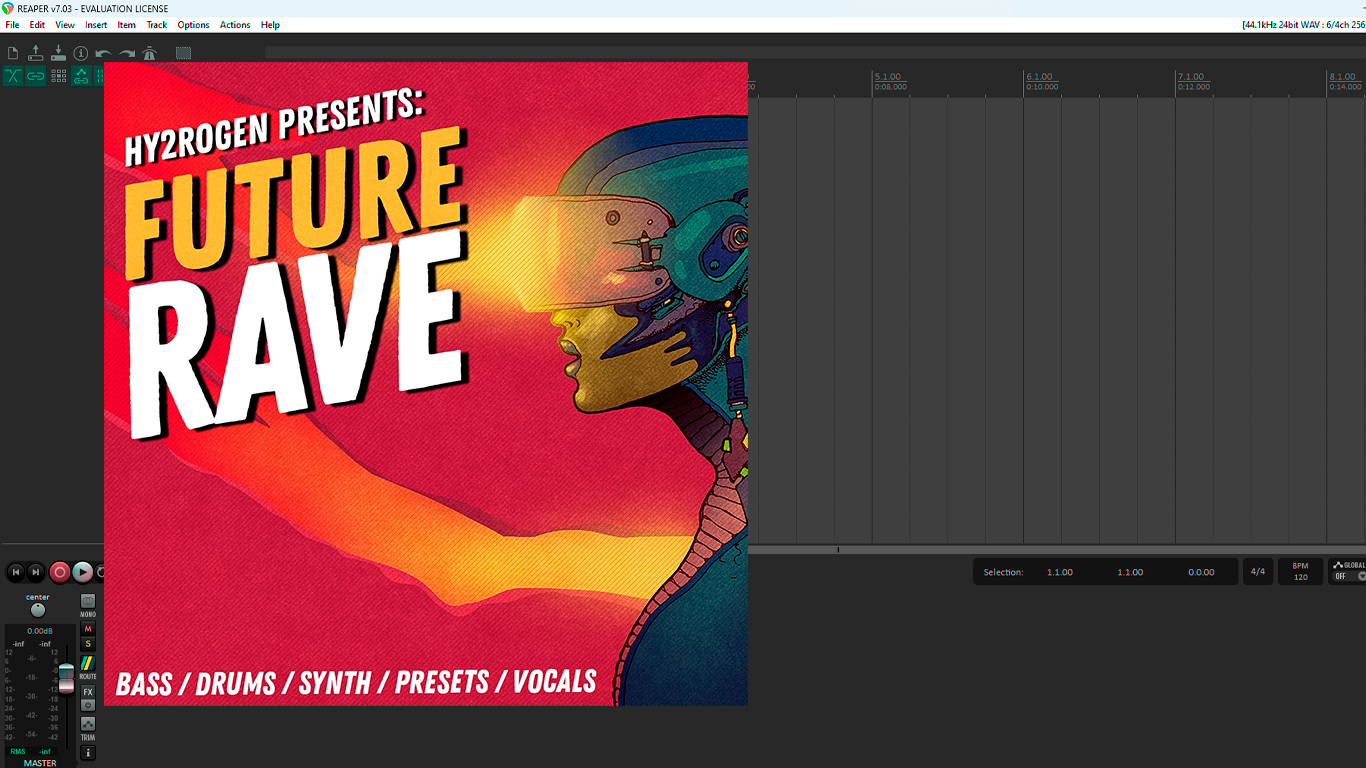Click the open project (upload arrow) icon
The image size is (1366, 768).
(36, 53)
